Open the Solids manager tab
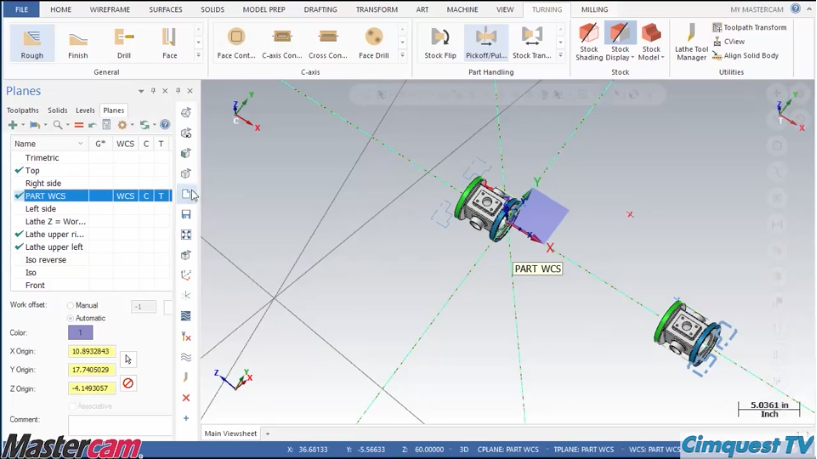 (x=57, y=110)
